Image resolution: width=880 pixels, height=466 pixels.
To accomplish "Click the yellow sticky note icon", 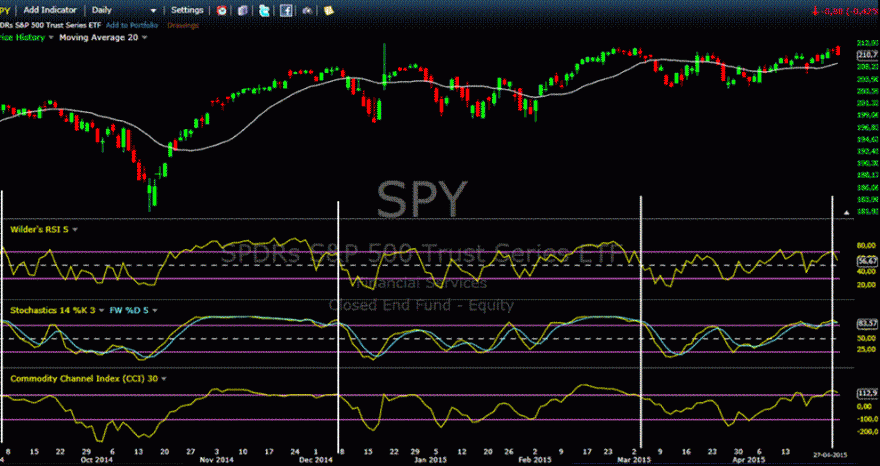I will pos(328,10).
